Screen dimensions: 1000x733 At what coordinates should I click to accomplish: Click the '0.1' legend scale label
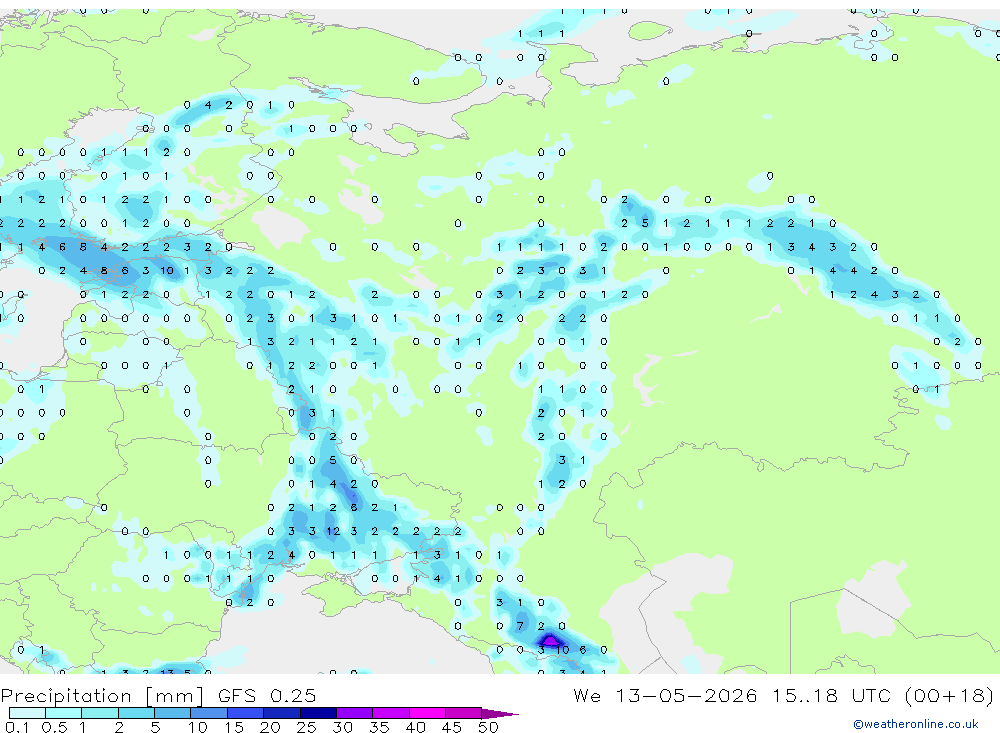coord(17,727)
